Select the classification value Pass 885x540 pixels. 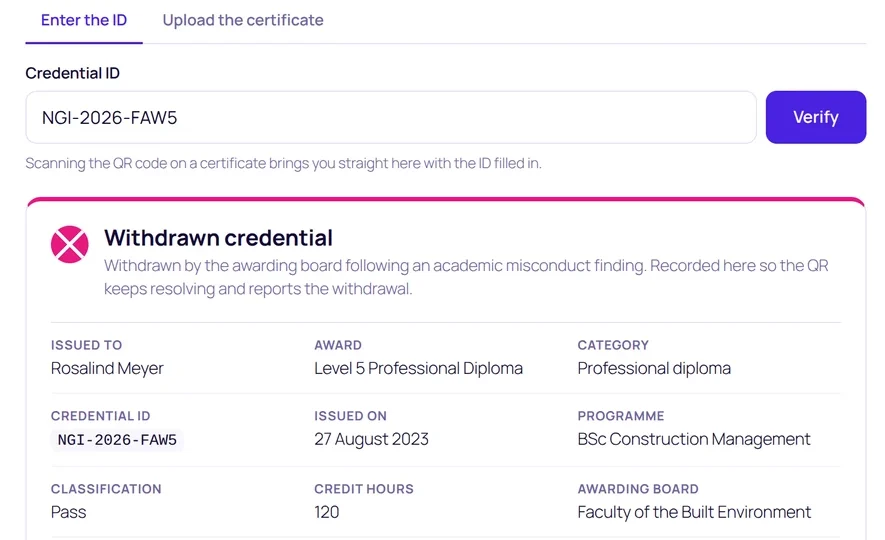[68, 512]
